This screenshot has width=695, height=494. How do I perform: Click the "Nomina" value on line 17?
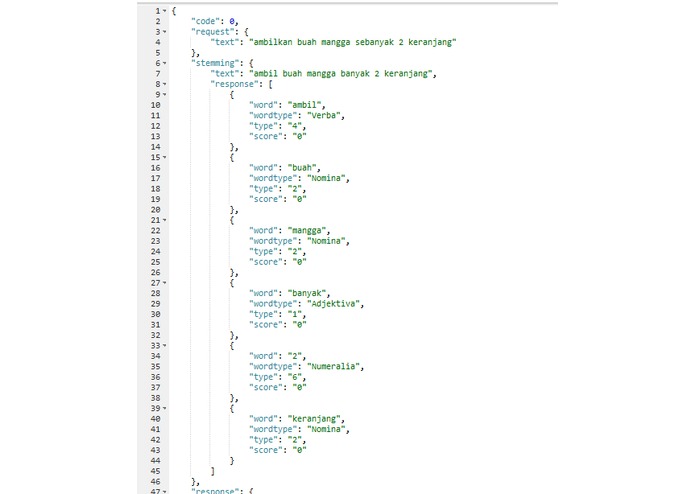point(326,178)
